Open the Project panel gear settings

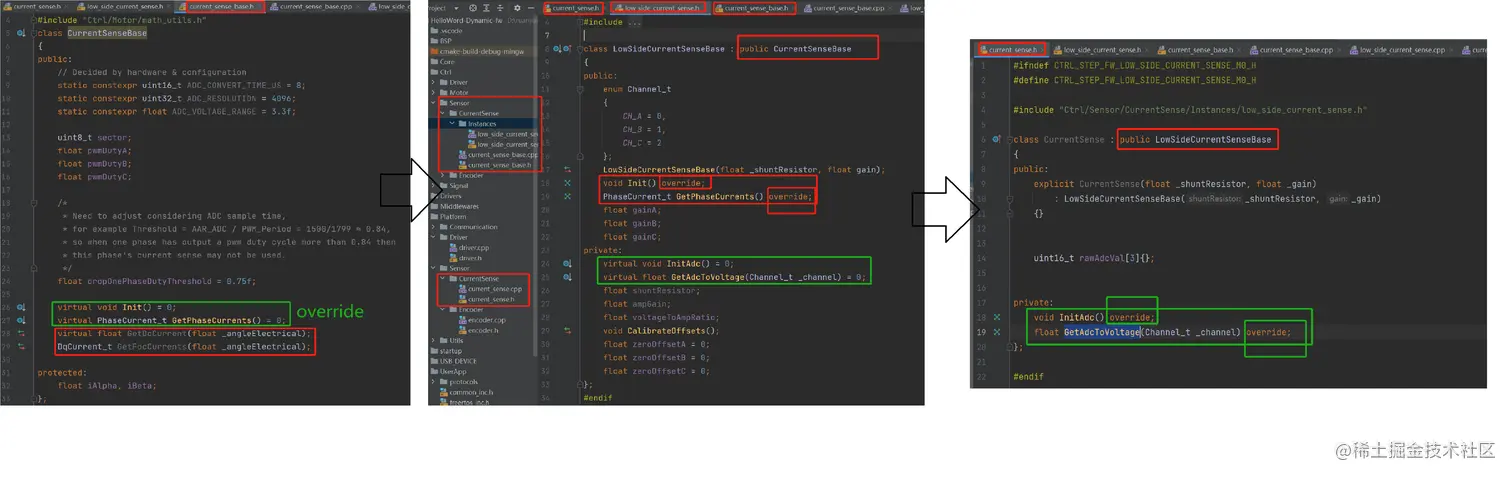[517, 8]
